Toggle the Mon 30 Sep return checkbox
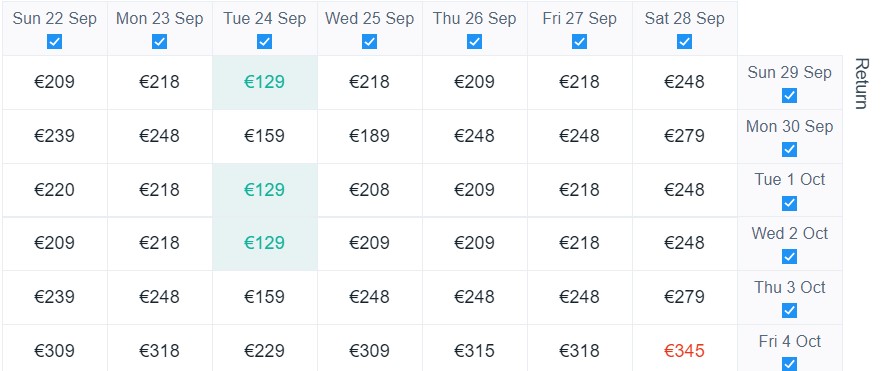The height and width of the screenshot is (371, 891). [x=789, y=149]
